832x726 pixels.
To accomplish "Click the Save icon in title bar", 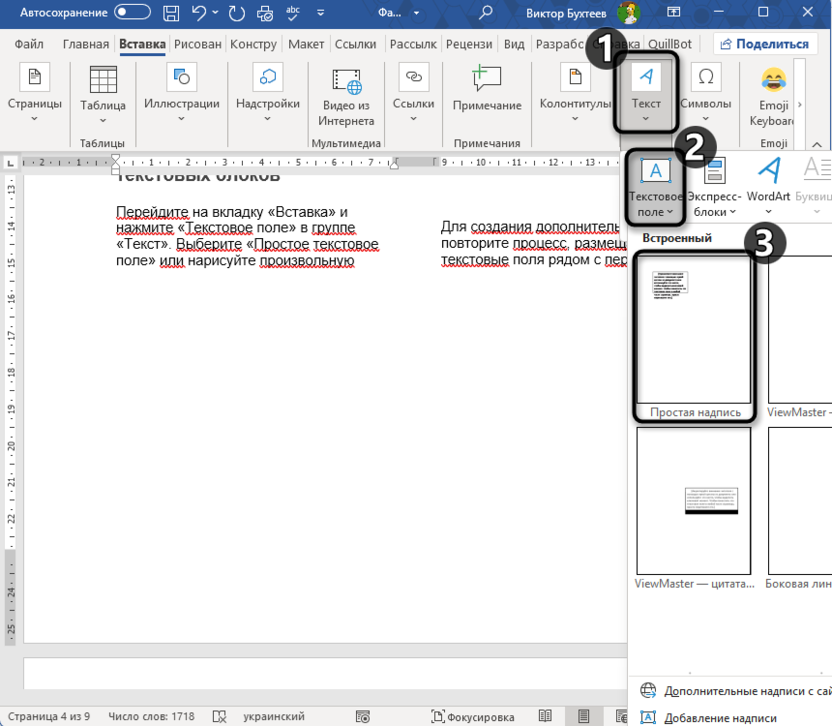I will point(172,14).
